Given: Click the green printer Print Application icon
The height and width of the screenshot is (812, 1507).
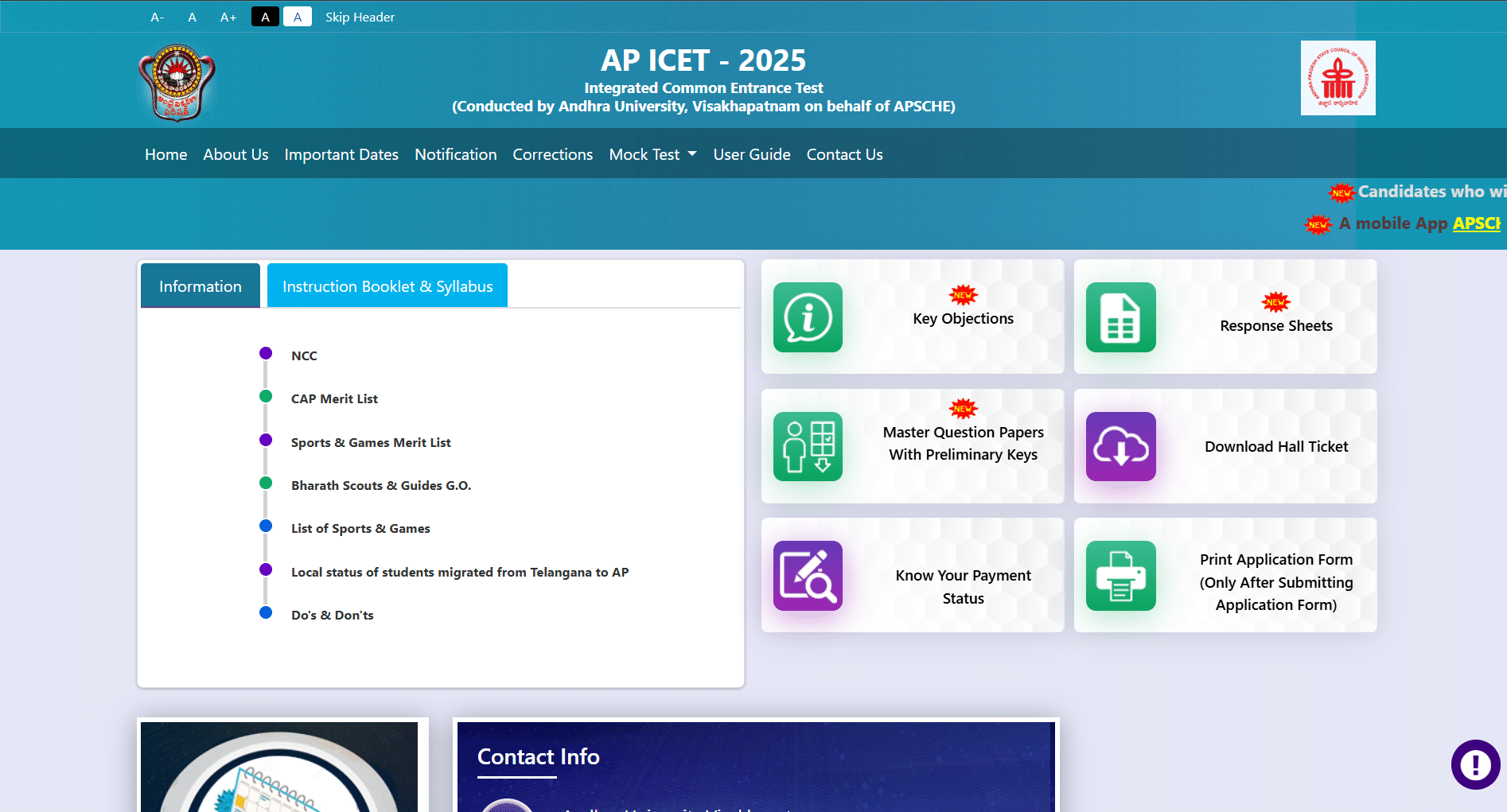Looking at the screenshot, I should tap(1120, 576).
